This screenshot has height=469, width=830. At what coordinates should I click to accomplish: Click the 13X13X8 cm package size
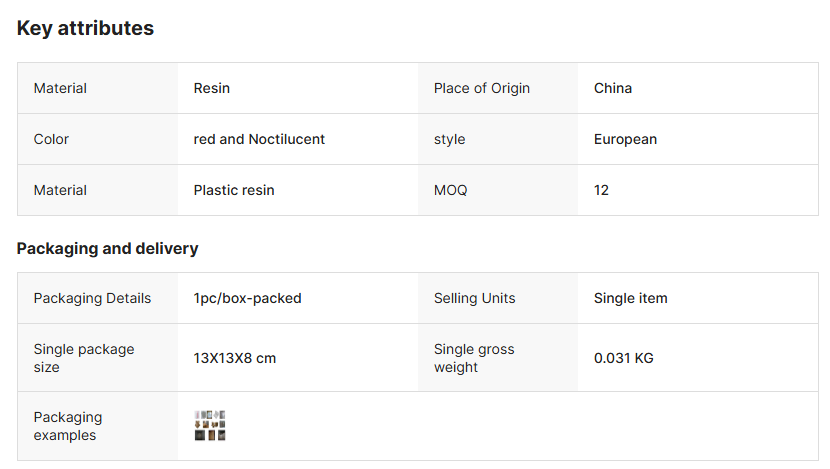[235, 358]
